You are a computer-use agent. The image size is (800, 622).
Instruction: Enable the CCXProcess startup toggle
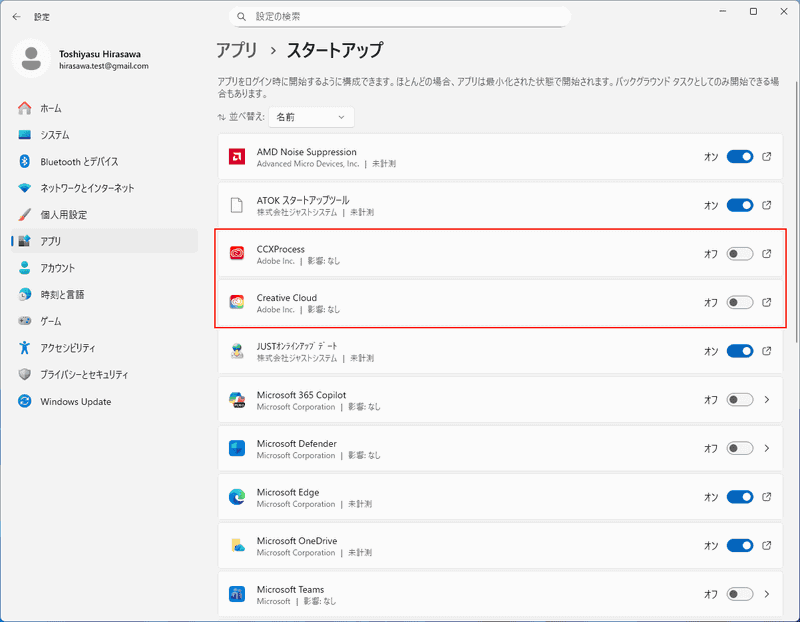point(738,254)
